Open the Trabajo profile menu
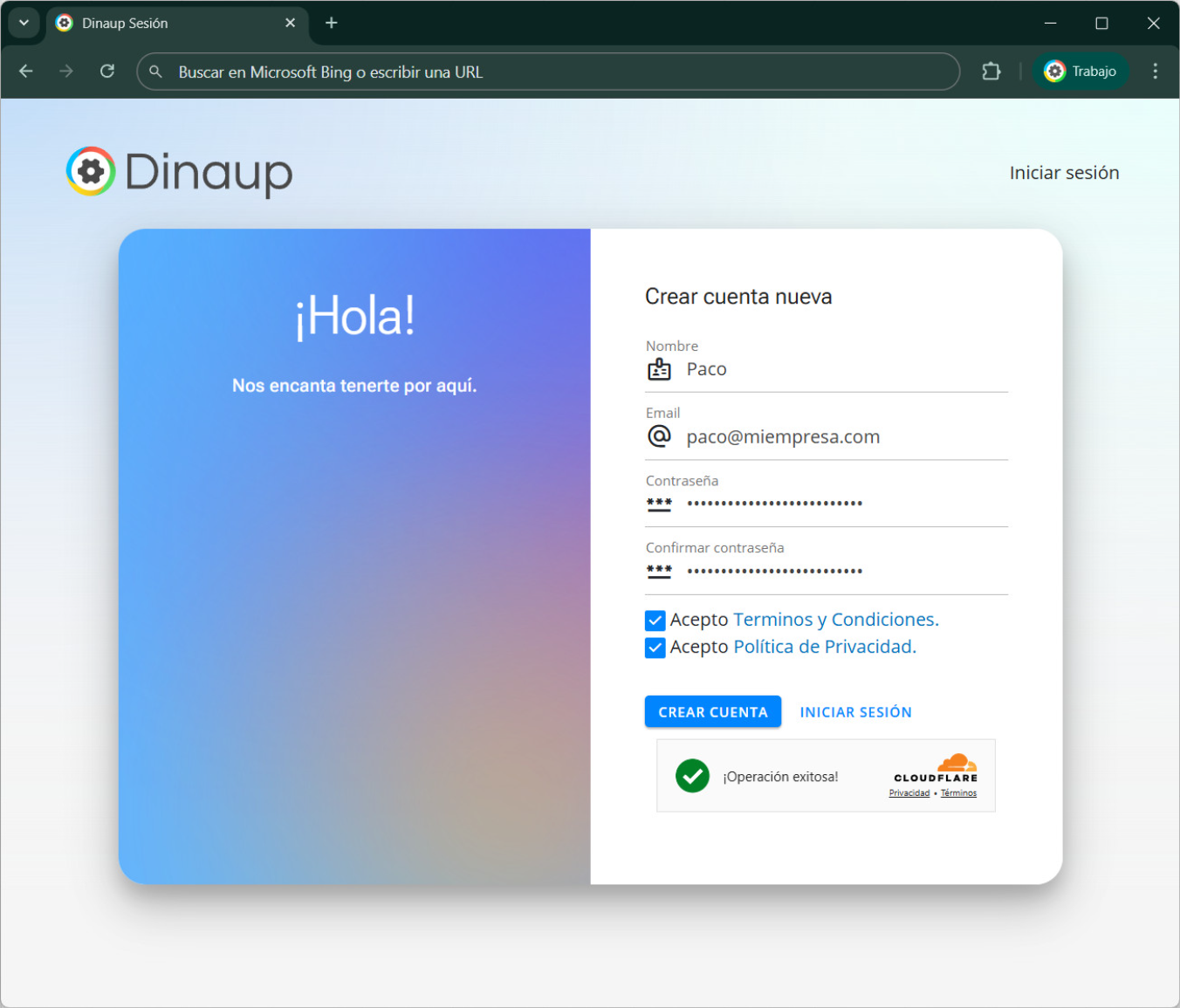This screenshot has width=1180, height=1008. [1081, 72]
